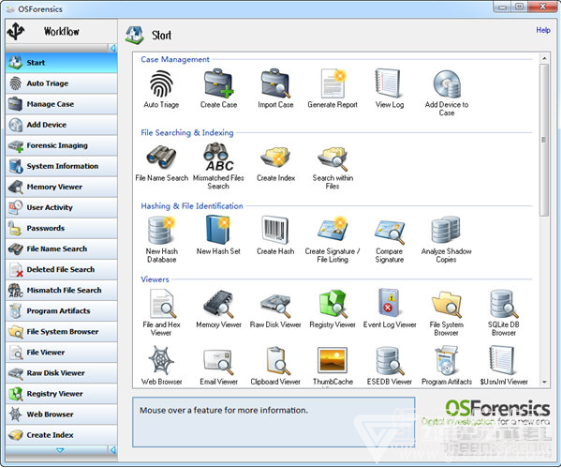Select File Viewer in the sidebar
The width and height of the screenshot is (561, 468).
coord(62,352)
